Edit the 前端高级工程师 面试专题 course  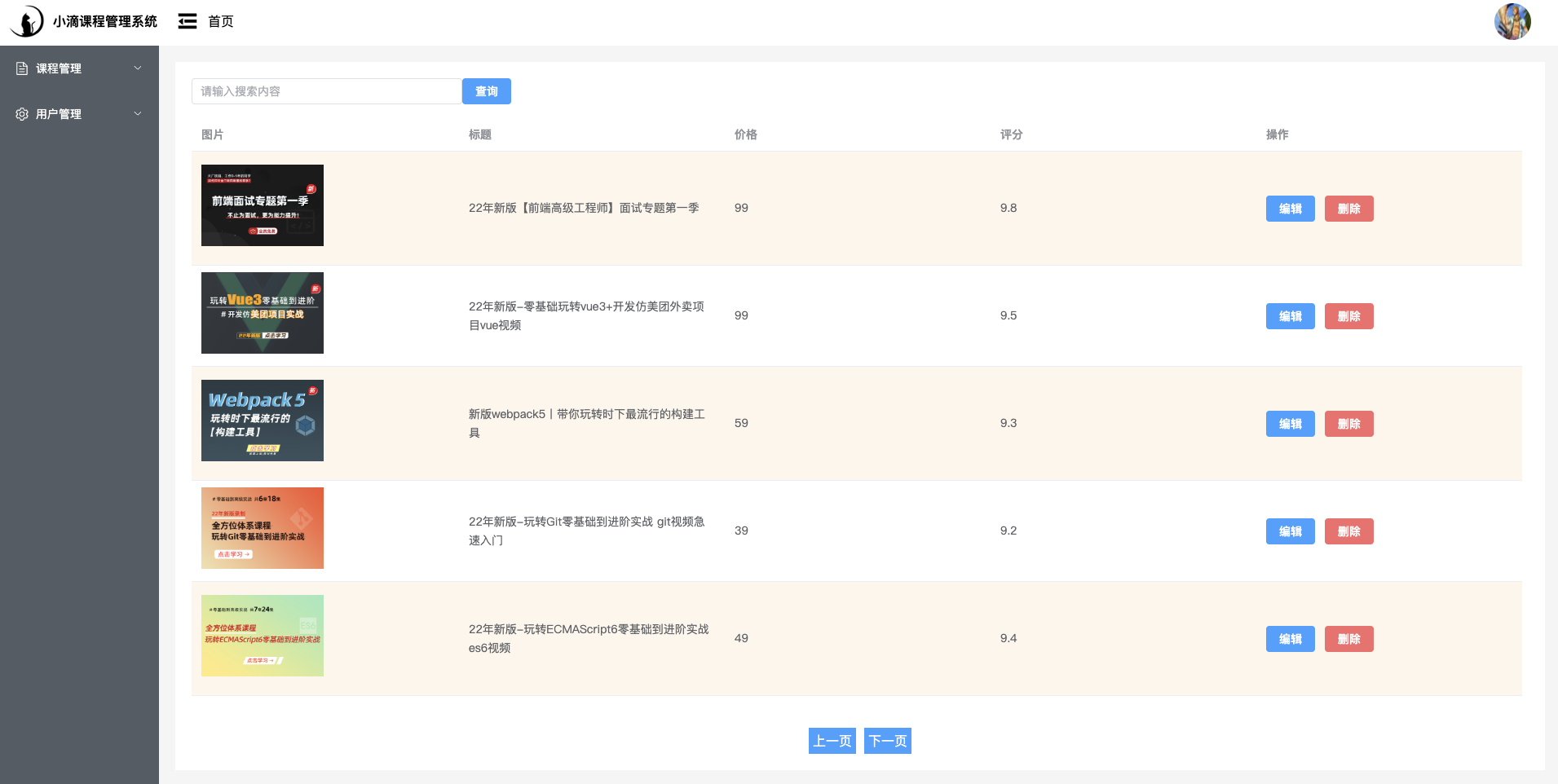point(1290,209)
